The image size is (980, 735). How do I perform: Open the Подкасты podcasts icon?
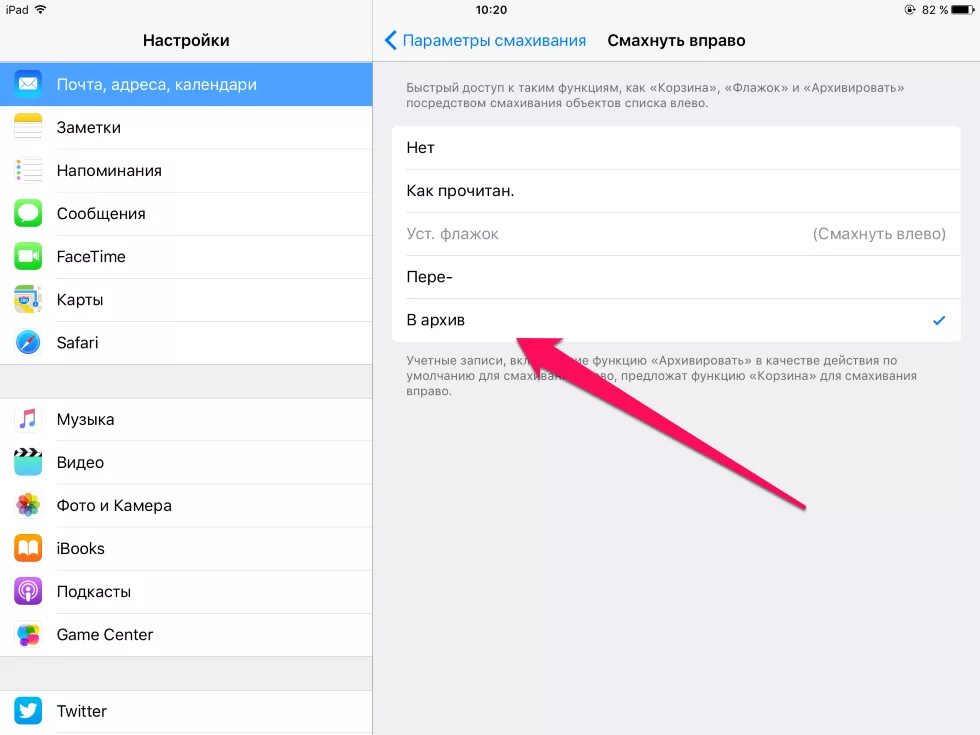[28, 591]
